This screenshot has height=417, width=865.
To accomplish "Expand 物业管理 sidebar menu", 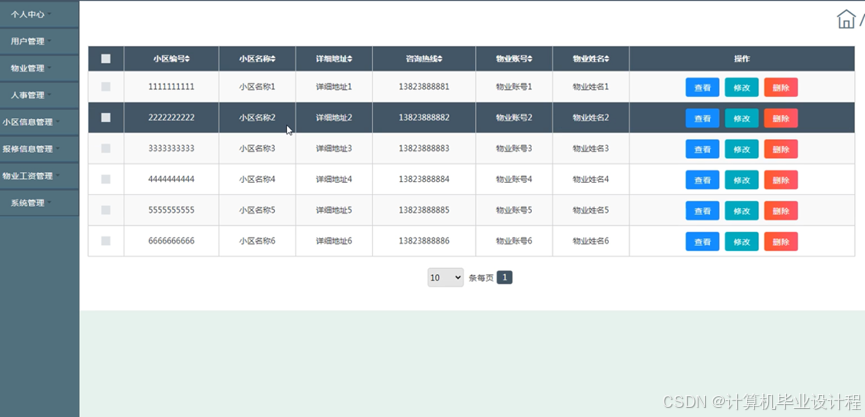I will (x=39, y=68).
